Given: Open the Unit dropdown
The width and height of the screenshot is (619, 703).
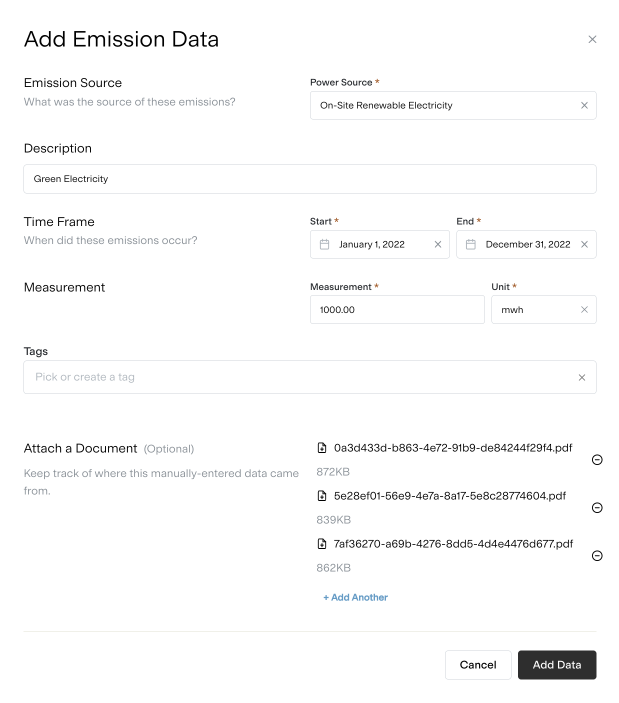Looking at the screenshot, I should click(530, 310).
